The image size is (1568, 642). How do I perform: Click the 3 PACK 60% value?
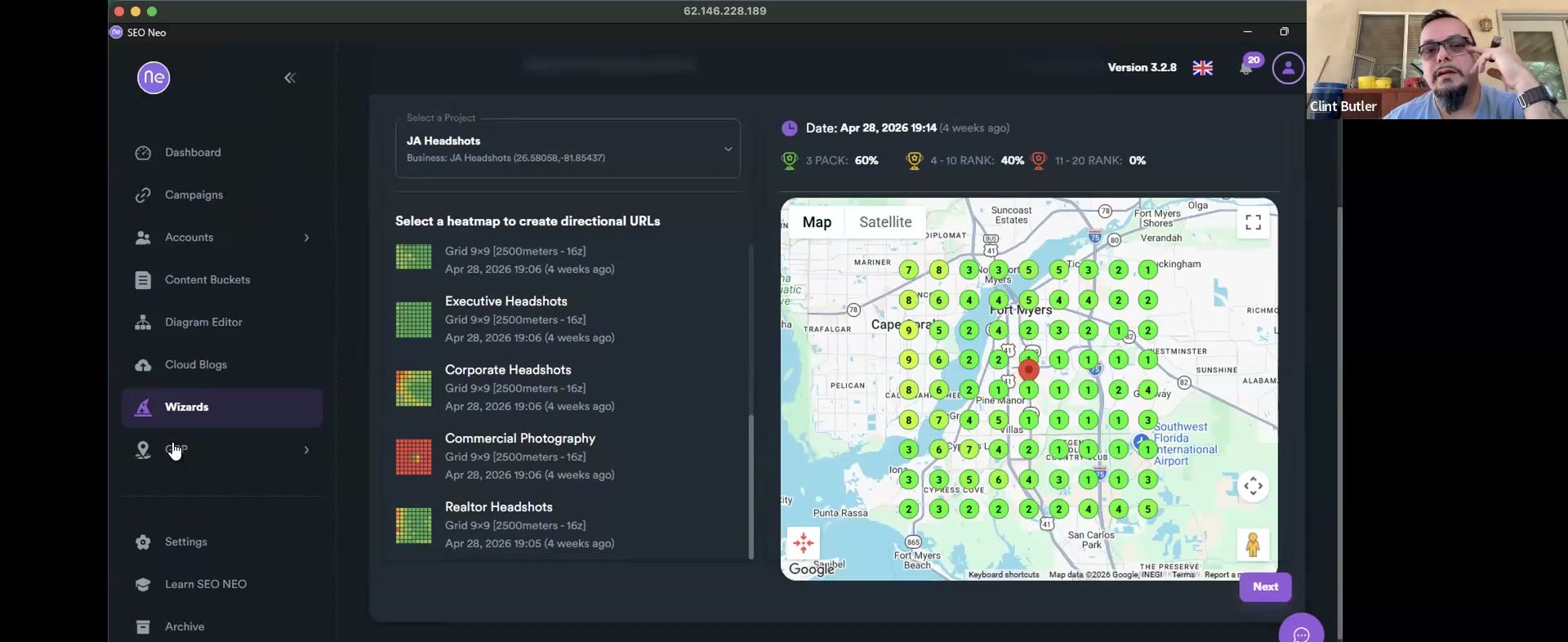[866, 161]
